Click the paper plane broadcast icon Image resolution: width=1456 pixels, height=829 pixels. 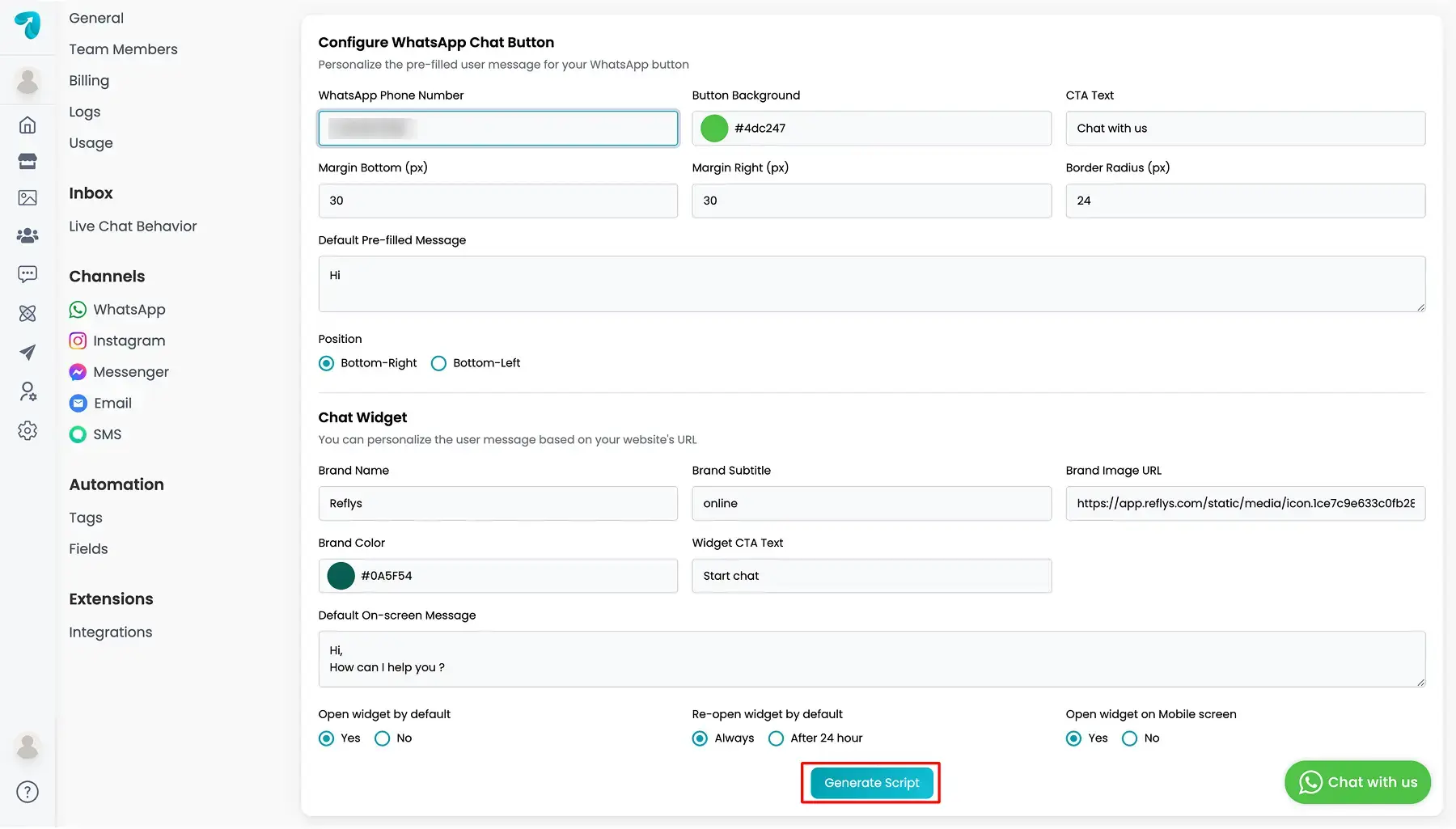click(x=28, y=353)
